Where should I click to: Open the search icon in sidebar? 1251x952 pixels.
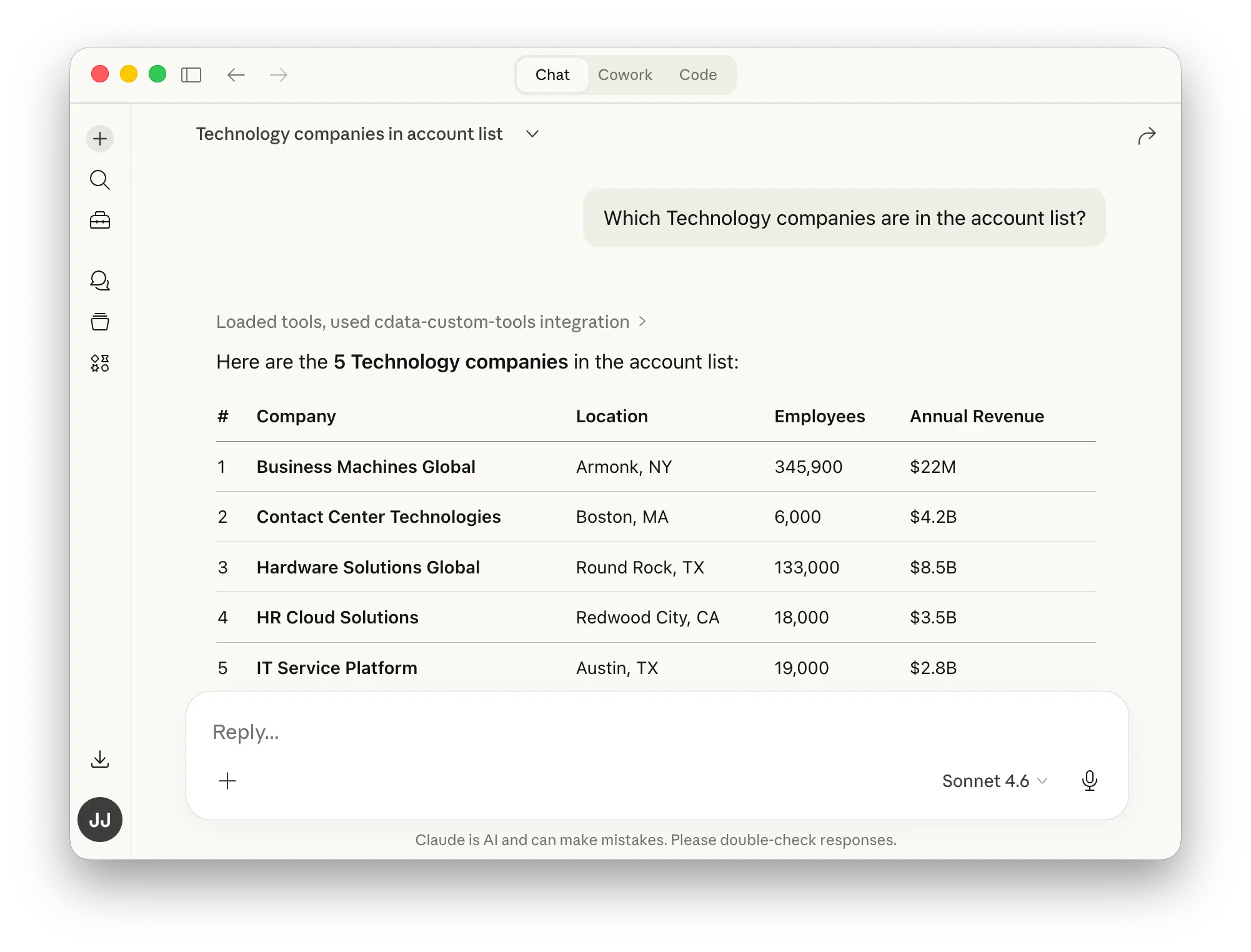(100, 180)
